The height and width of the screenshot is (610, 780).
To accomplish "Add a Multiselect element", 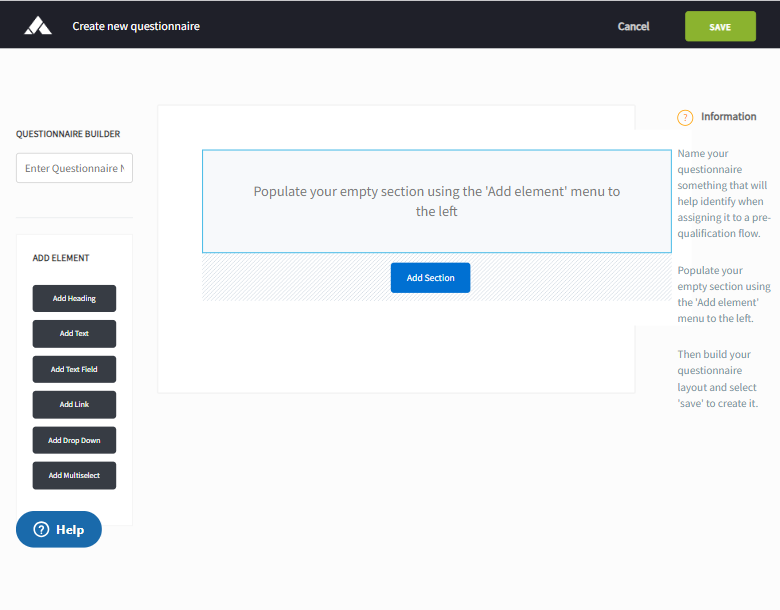I will 74,476.
